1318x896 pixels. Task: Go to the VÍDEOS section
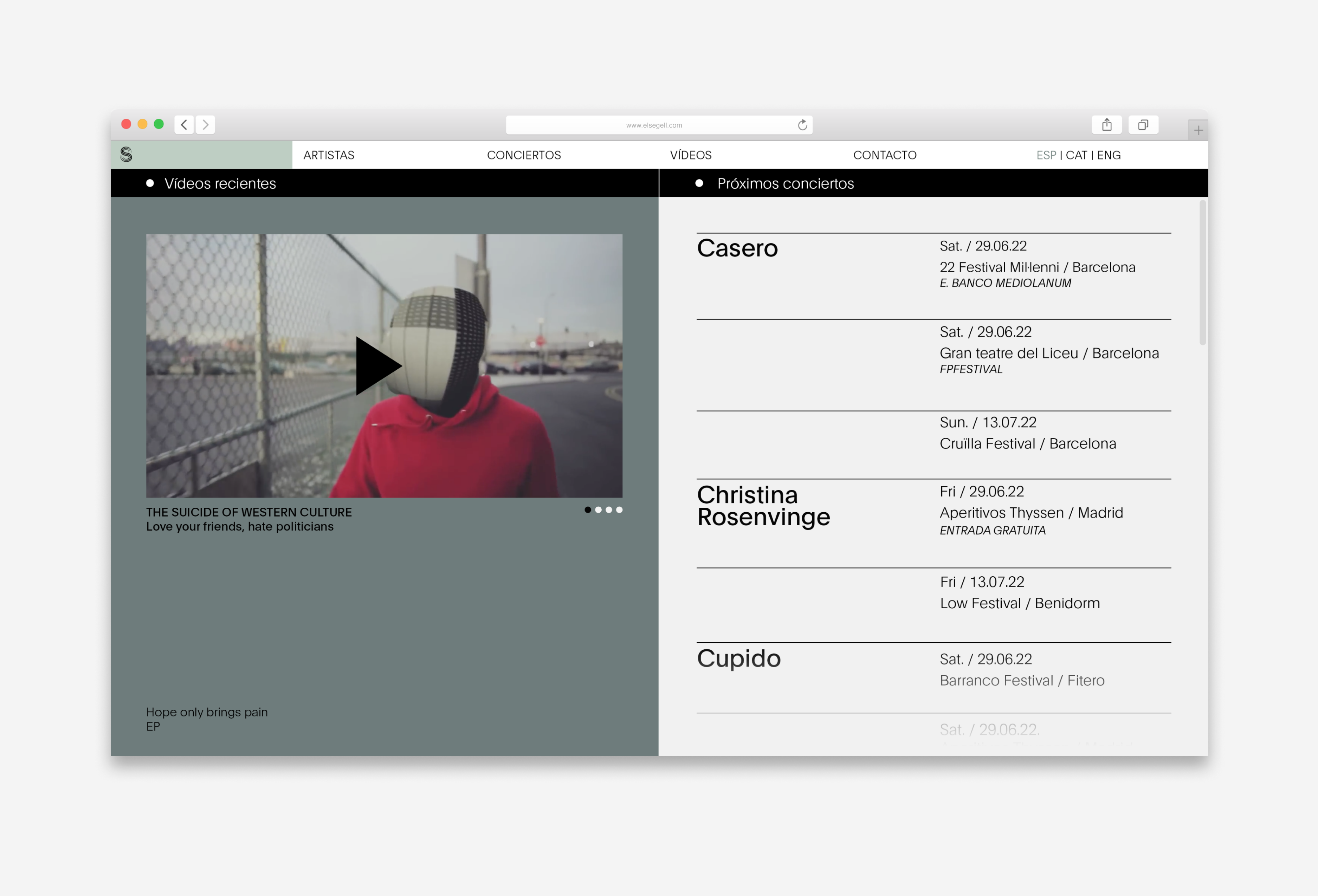tap(690, 155)
